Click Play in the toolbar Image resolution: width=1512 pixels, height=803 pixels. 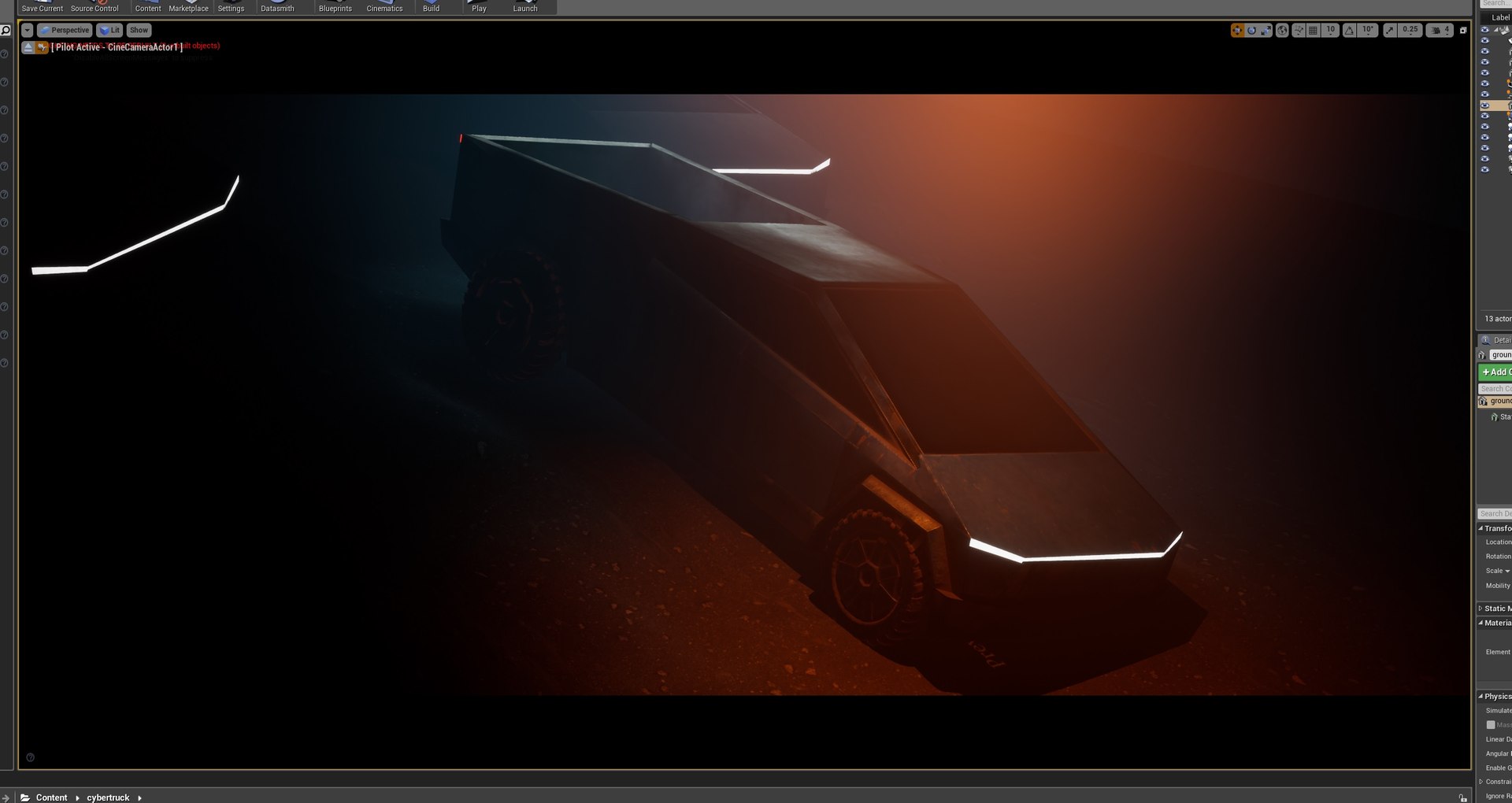click(x=479, y=7)
